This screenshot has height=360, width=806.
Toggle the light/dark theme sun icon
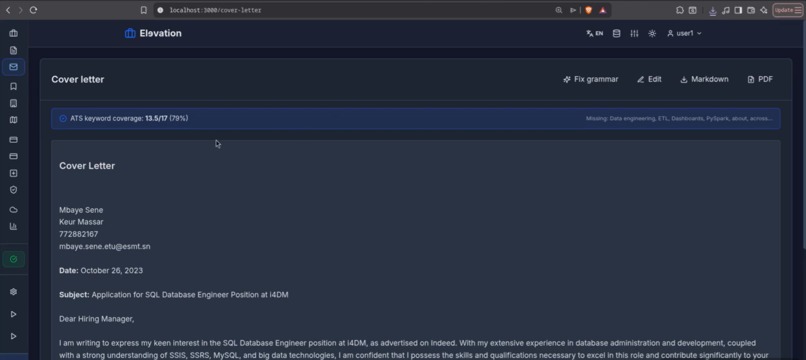pos(652,33)
